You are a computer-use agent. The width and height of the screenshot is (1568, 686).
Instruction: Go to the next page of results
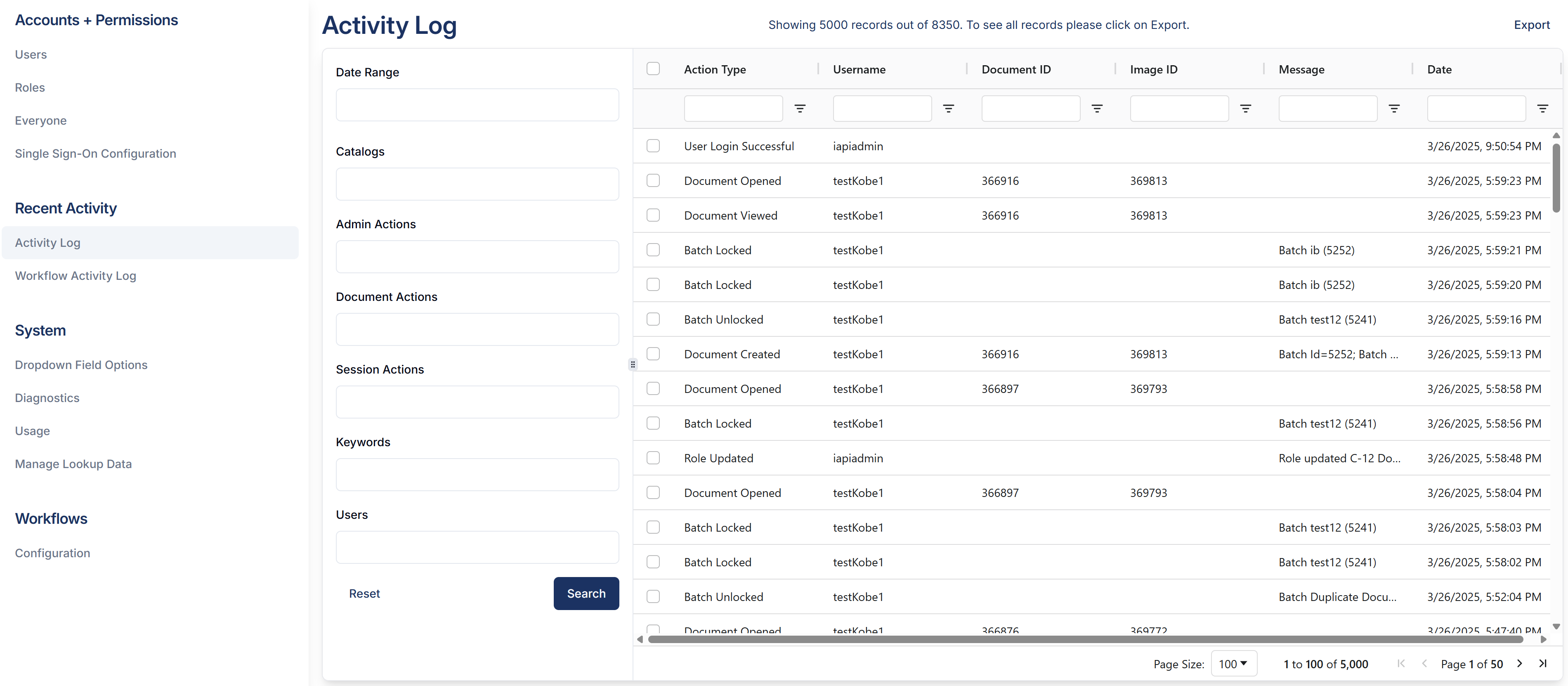pyautogui.click(x=1520, y=663)
